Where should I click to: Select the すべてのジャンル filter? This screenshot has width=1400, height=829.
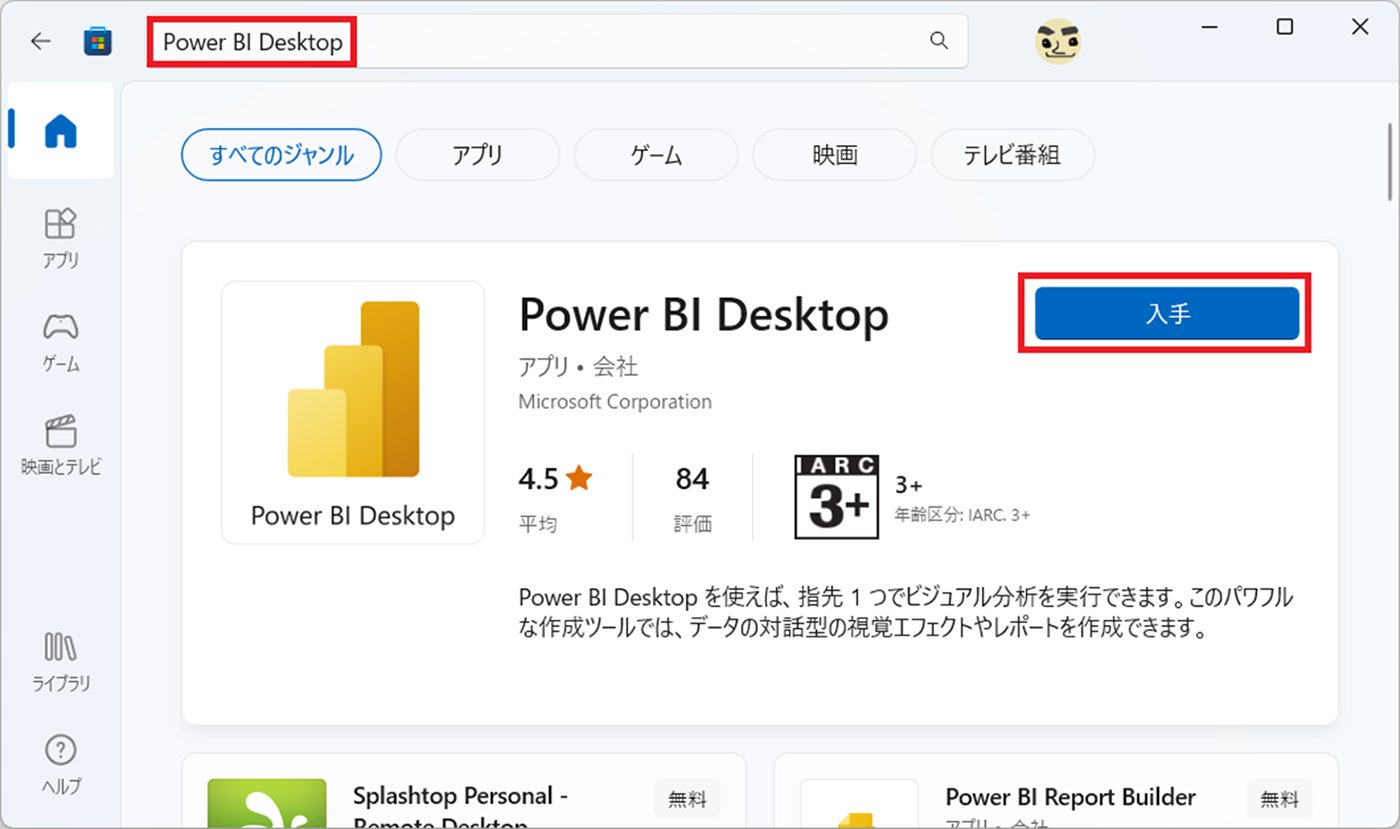coord(281,155)
